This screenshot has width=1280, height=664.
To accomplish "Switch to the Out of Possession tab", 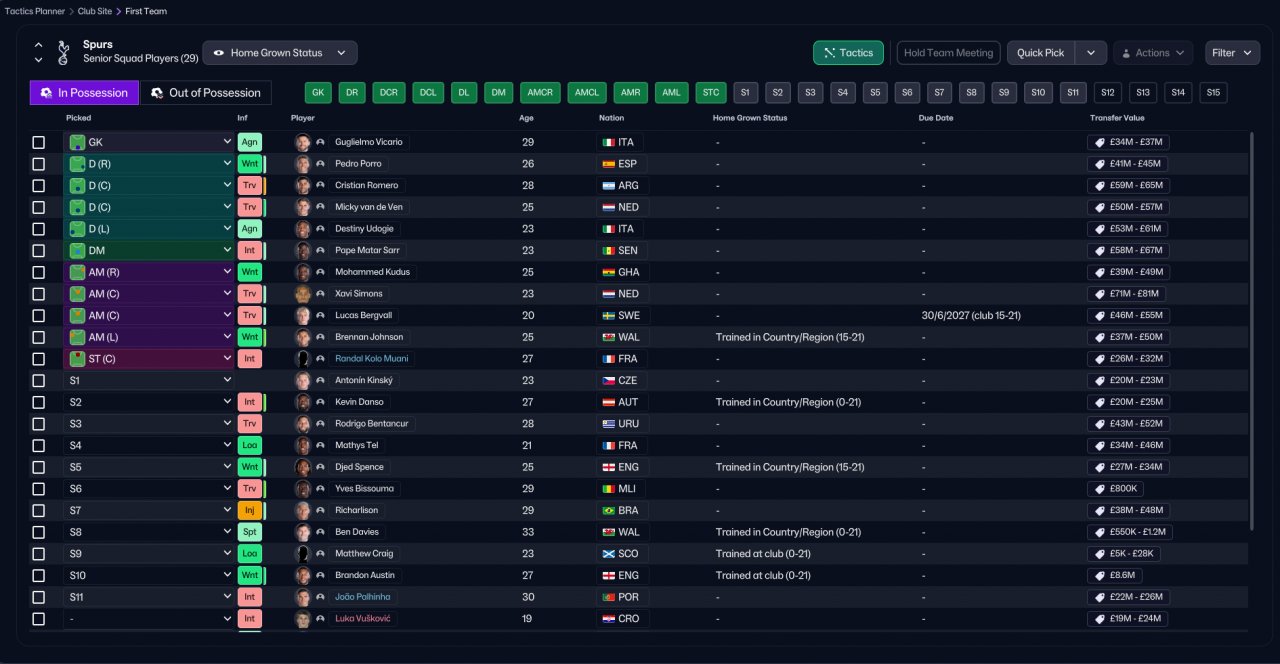I will 206,93.
